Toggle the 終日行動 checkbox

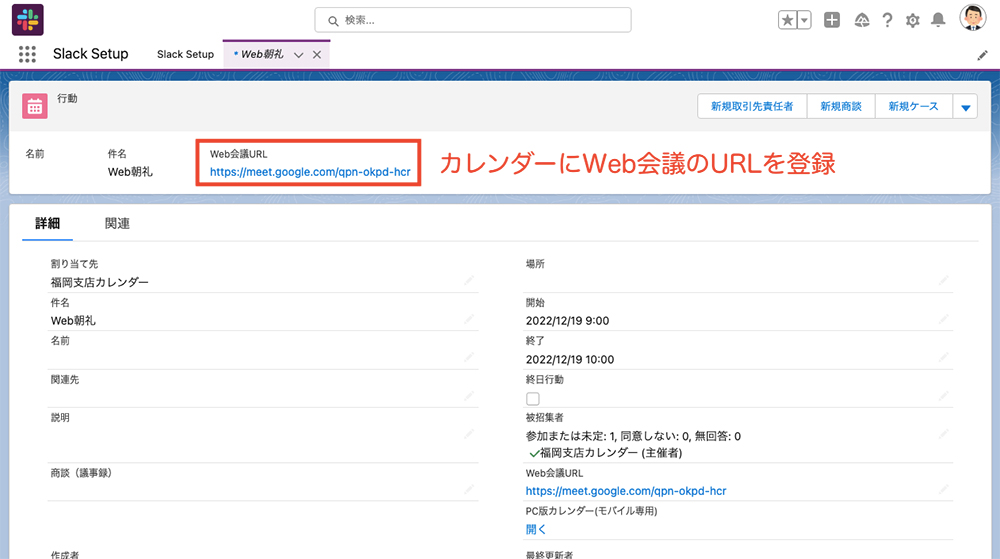(533, 398)
